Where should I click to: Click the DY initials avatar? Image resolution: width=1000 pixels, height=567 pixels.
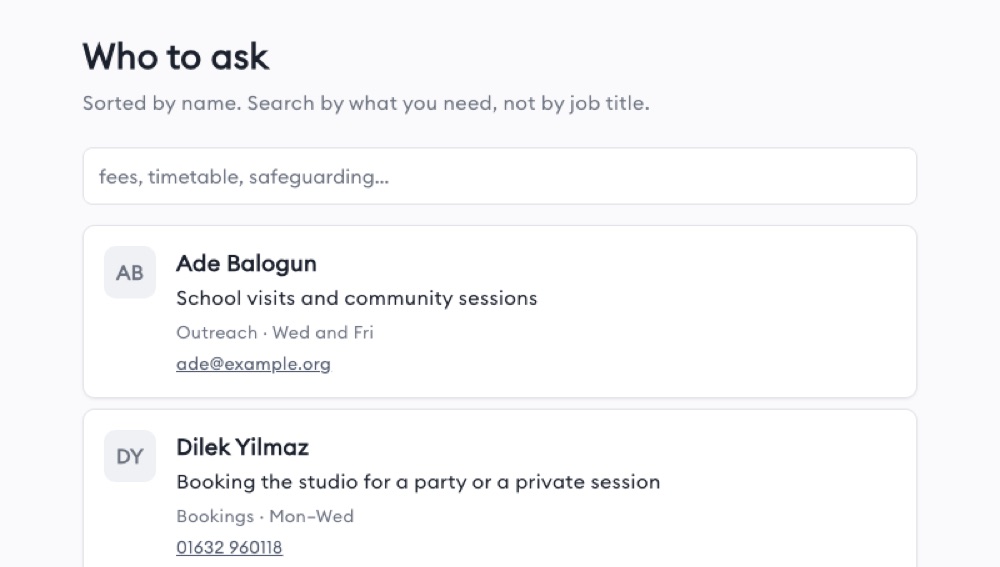coord(130,456)
